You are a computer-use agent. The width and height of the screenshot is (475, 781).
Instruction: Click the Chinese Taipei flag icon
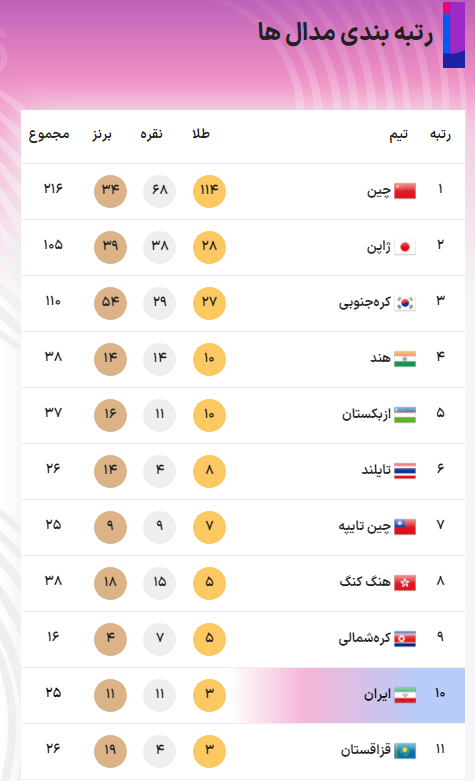(405, 527)
